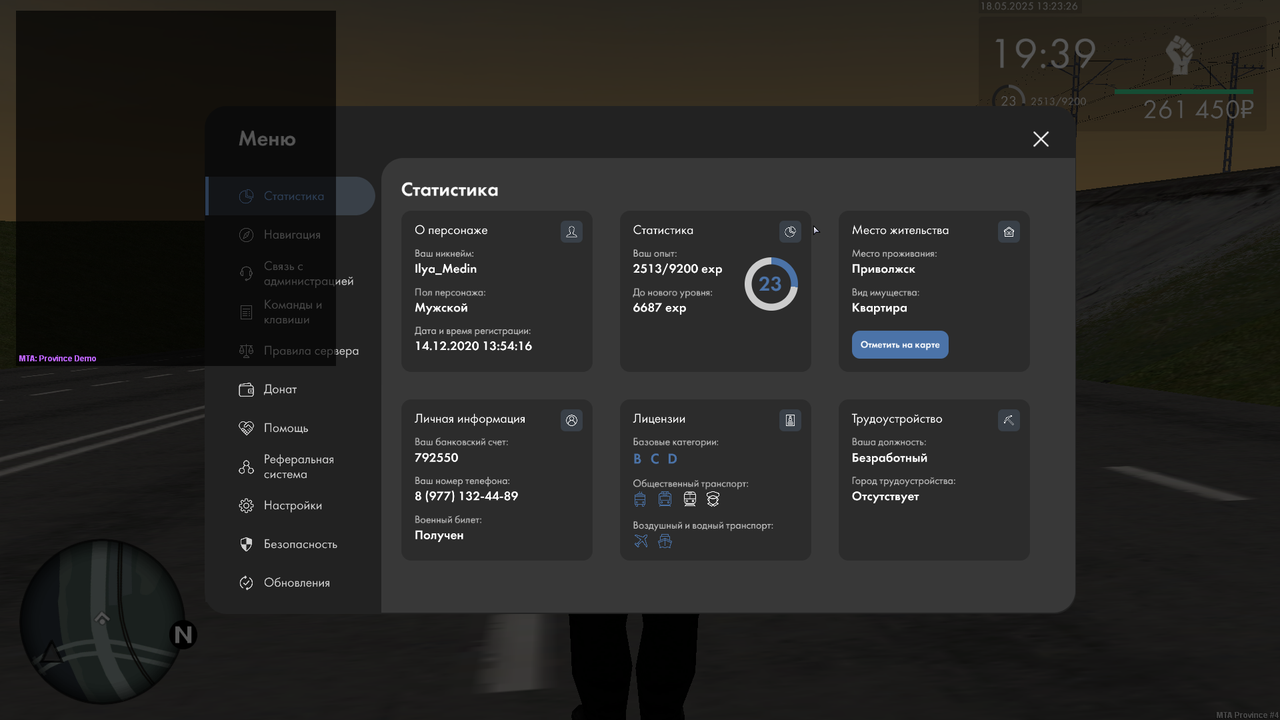Click the fourth public transport license icon
Image resolution: width=1280 pixels, height=720 pixels.
tap(713, 499)
